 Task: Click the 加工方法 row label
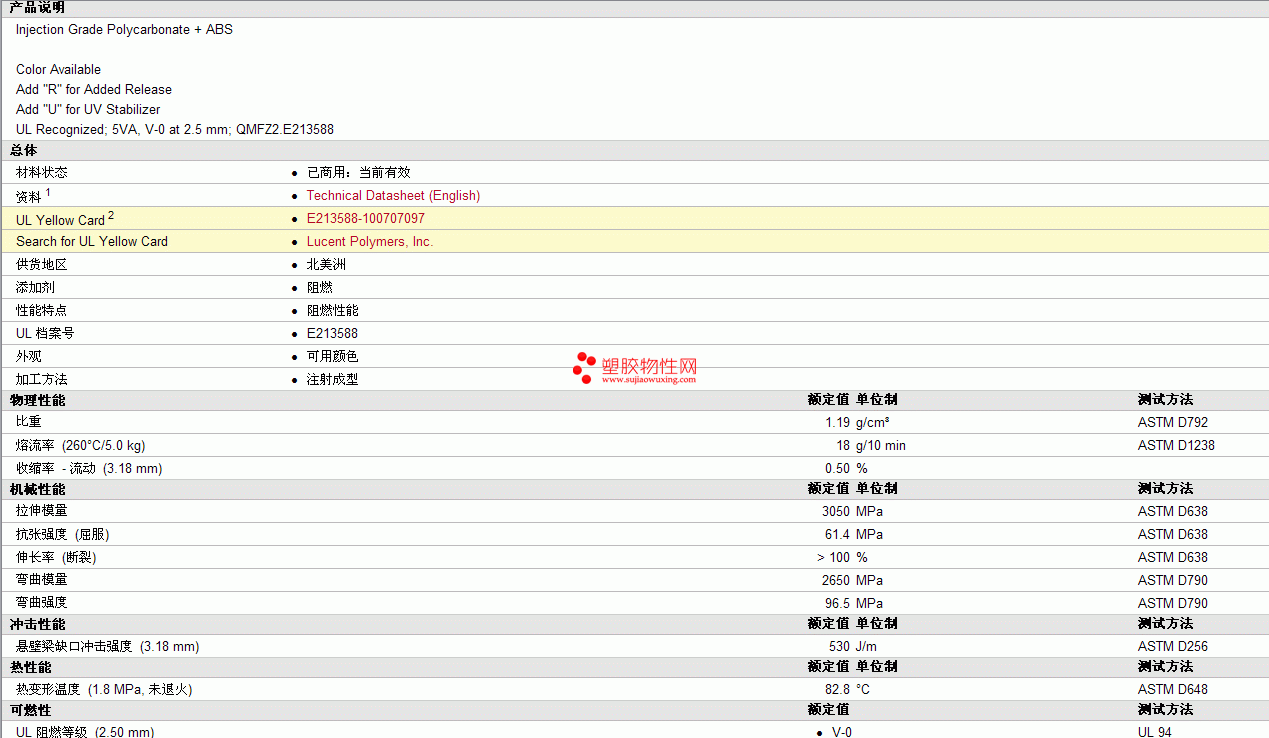(x=42, y=380)
